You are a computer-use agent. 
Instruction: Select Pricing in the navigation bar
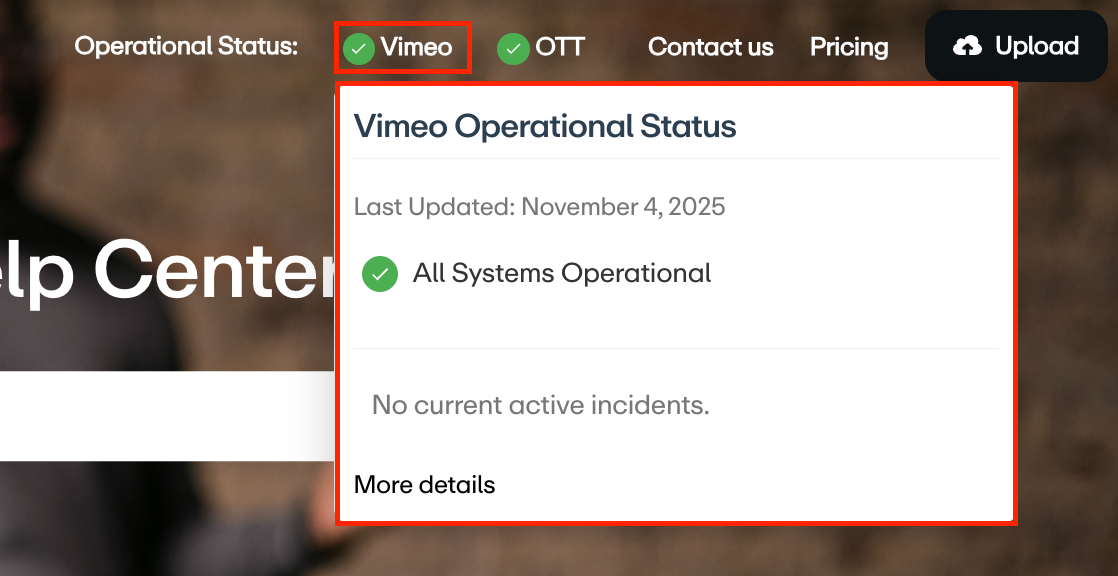pyautogui.click(x=848, y=47)
